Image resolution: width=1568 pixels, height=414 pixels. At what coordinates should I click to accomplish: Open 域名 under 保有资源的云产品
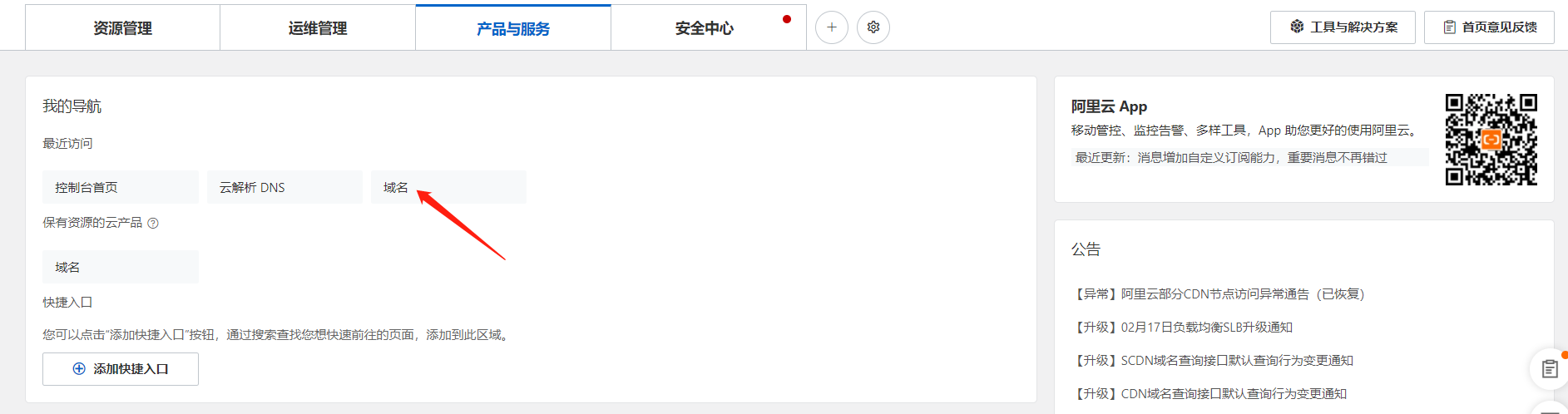click(121, 267)
